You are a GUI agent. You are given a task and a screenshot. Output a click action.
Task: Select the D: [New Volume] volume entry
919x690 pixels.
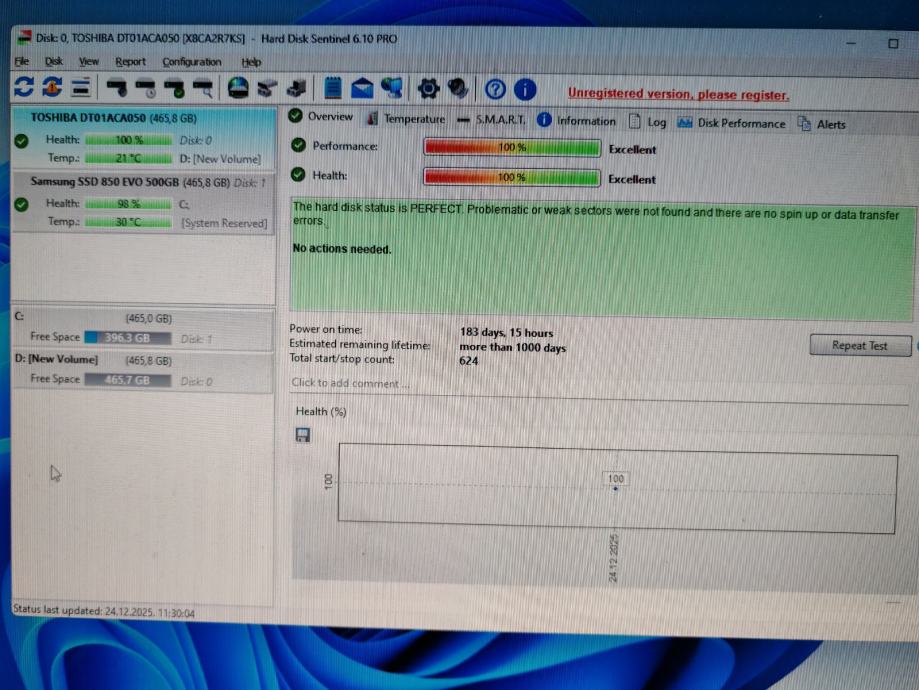(x=144, y=371)
